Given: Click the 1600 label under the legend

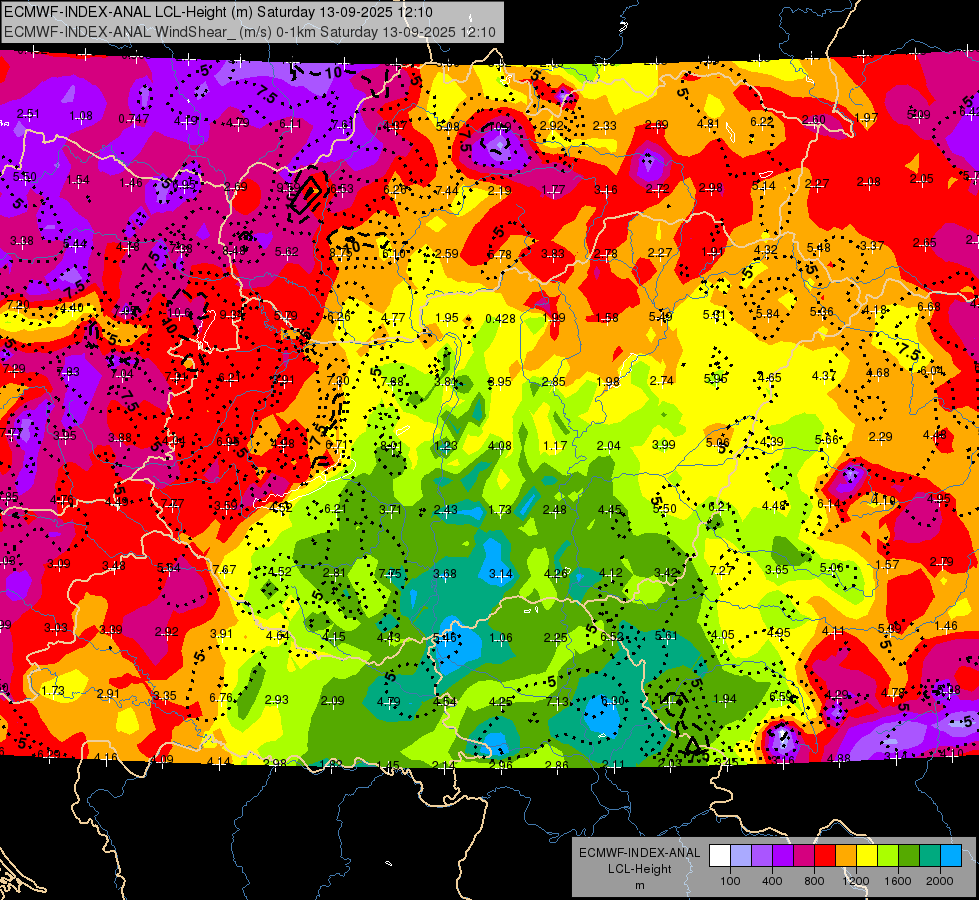Looking at the screenshot, I should [x=898, y=881].
